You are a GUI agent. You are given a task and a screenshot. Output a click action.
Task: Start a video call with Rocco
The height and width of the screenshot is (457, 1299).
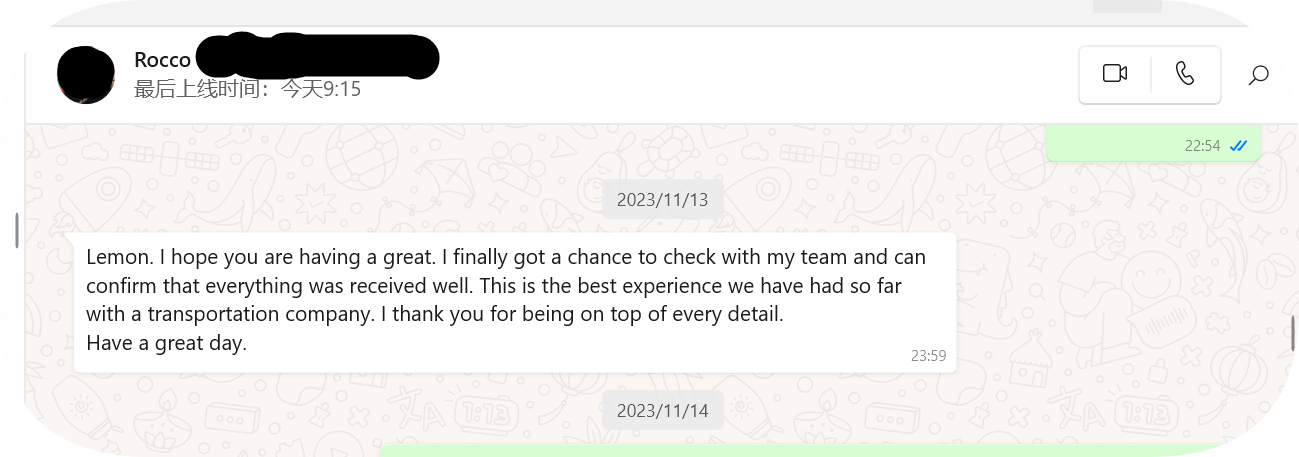[1115, 74]
